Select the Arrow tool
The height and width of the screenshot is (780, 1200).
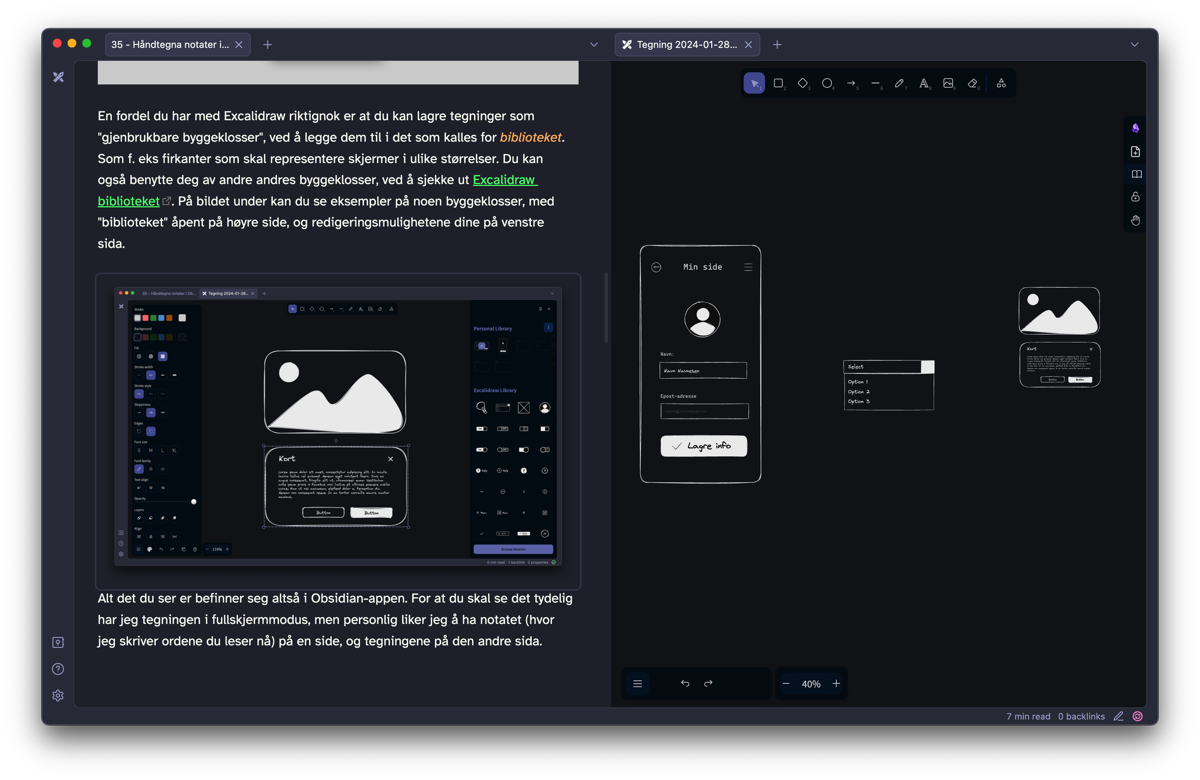[x=851, y=84]
